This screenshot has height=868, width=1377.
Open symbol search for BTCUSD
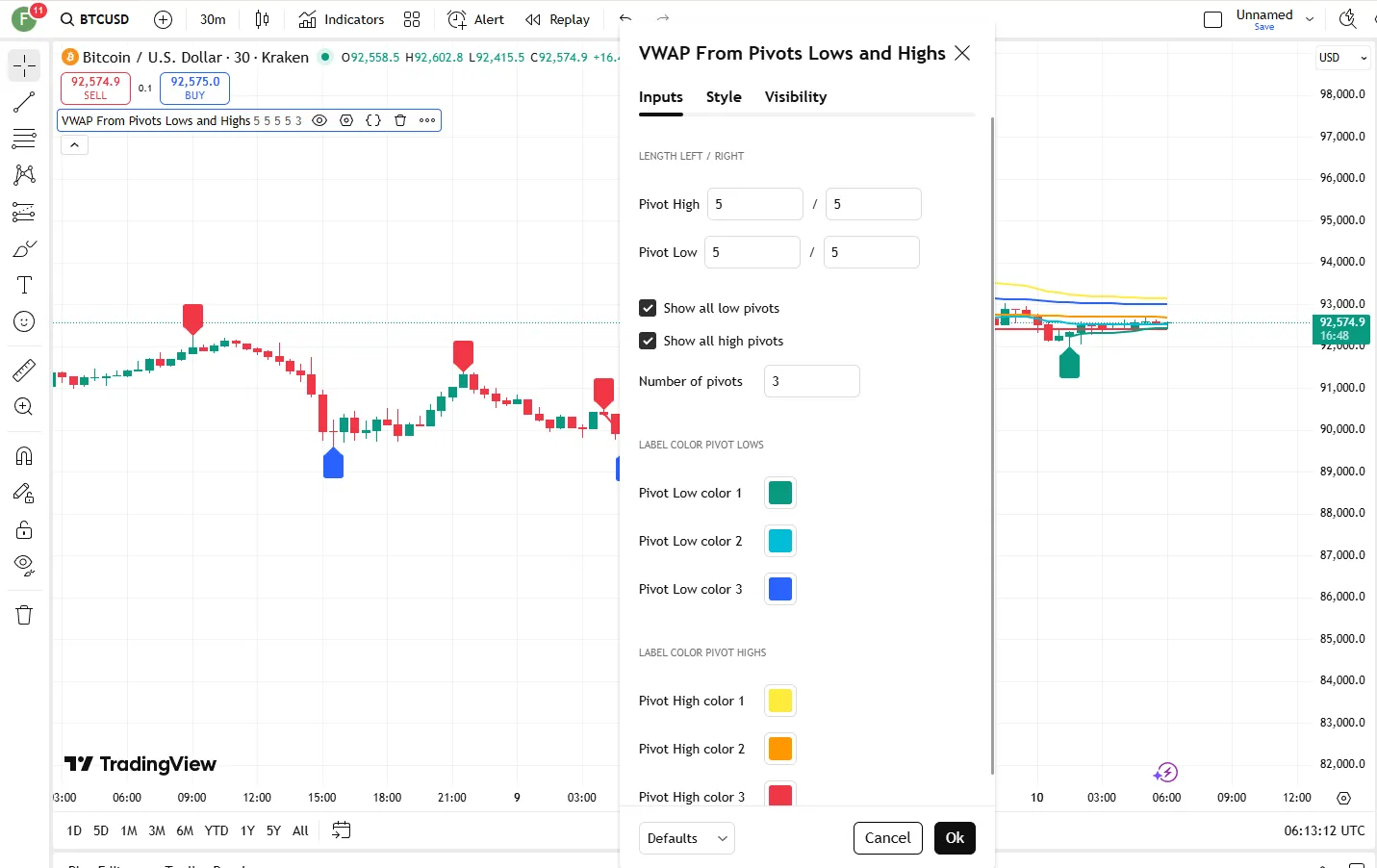point(94,19)
